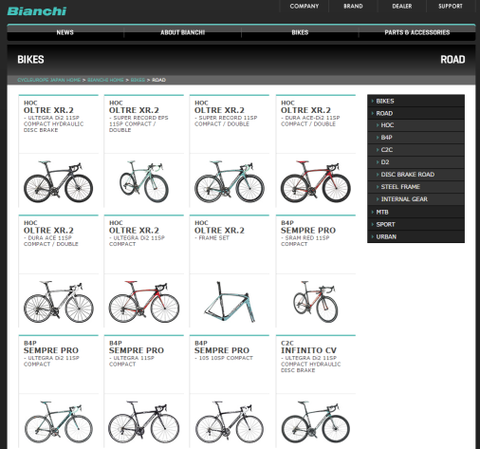
Task: Open Sempre Pro Ultegra 11SP Compact title
Action: click(x=136, y=350)
